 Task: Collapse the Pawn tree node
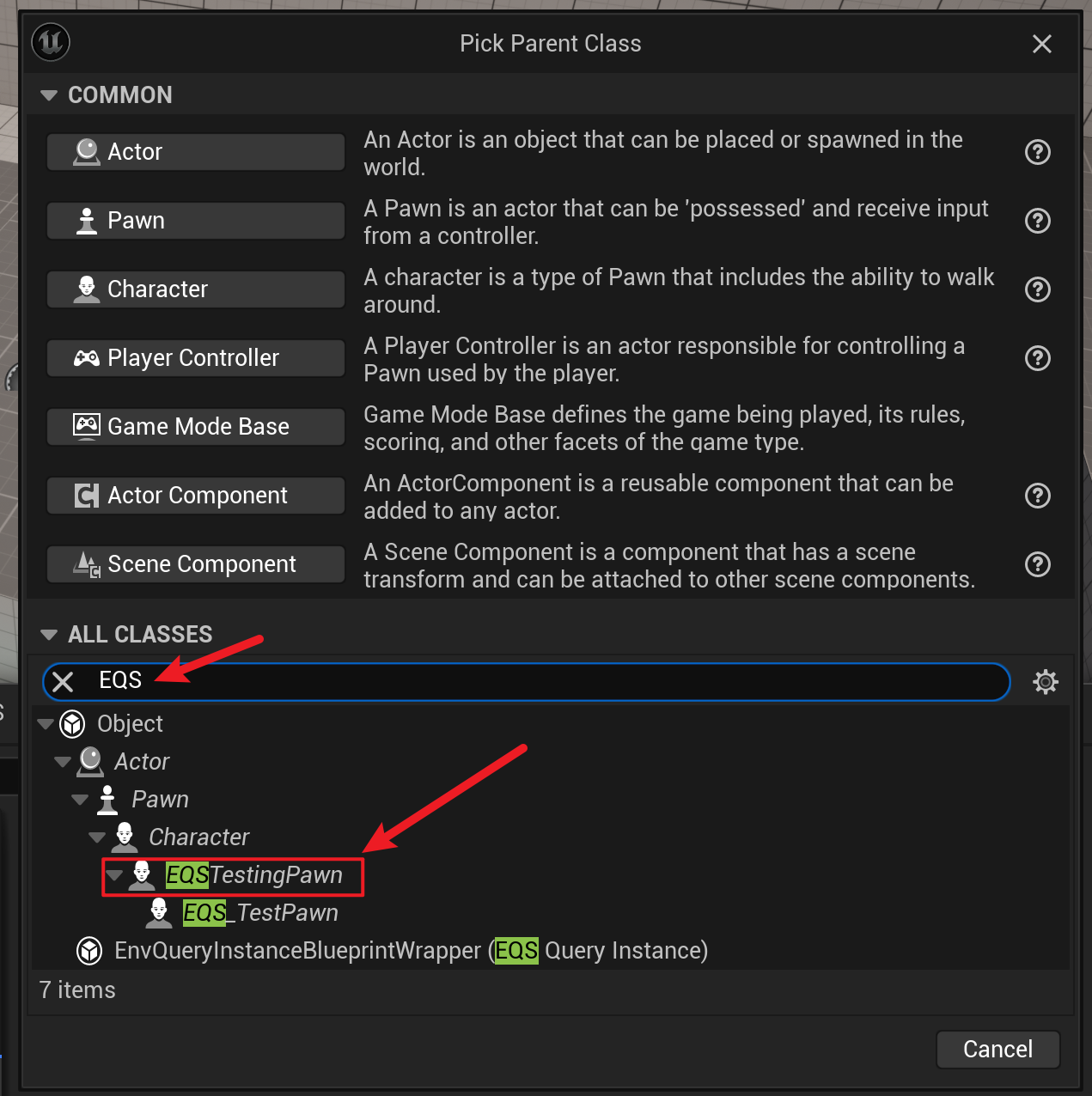(x=80, y=800)
